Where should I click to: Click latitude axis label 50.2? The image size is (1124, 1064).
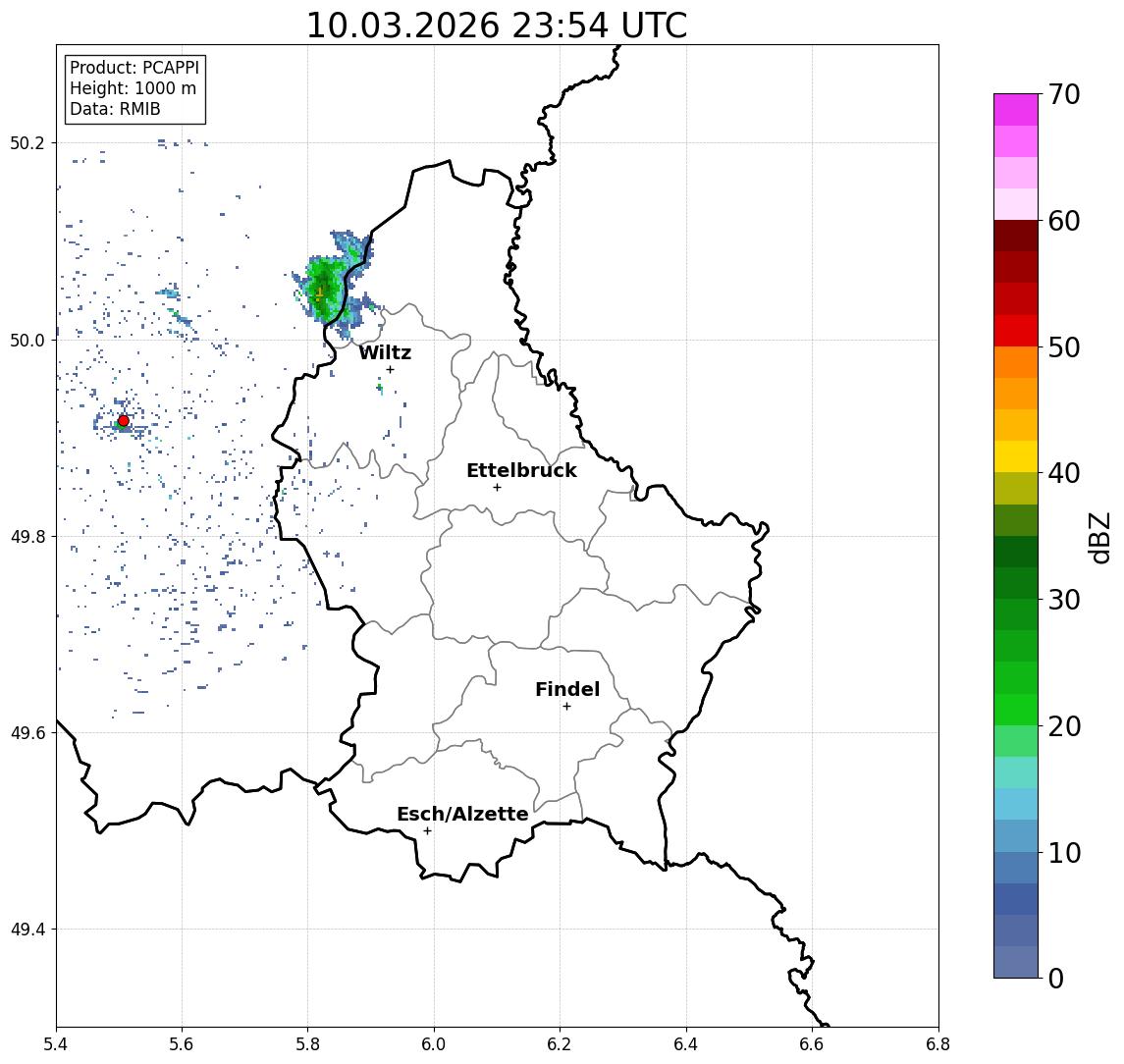pyautogui.click(x=27, y=142)
